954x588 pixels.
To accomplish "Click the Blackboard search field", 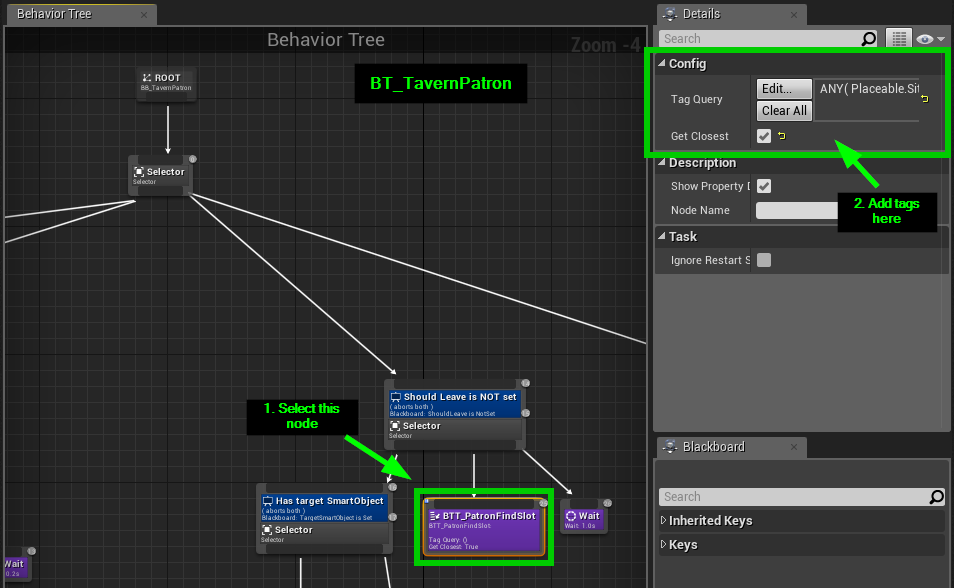I will pos(793,497).
